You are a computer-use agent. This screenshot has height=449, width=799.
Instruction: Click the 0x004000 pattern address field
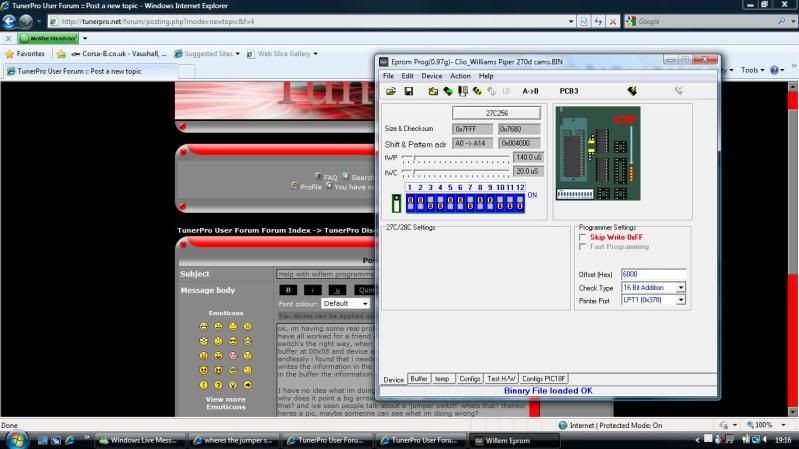point(519,144)
